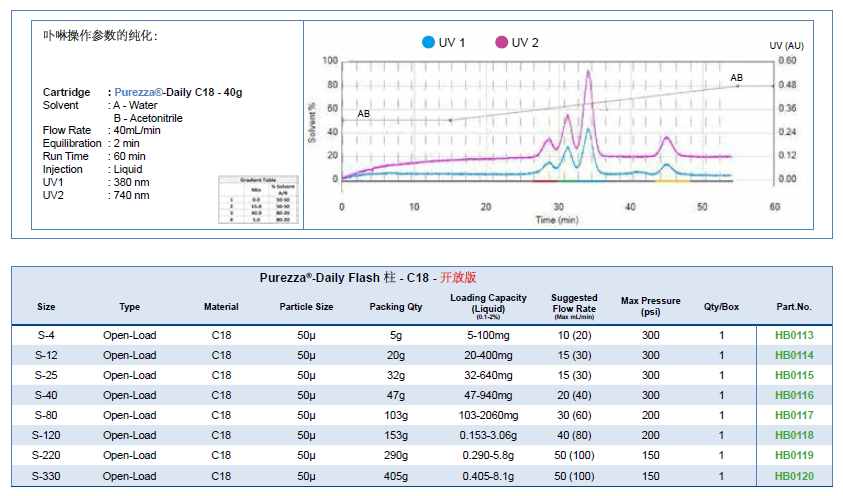Click the 20-400mg loading capacity cell

(488, 355)
